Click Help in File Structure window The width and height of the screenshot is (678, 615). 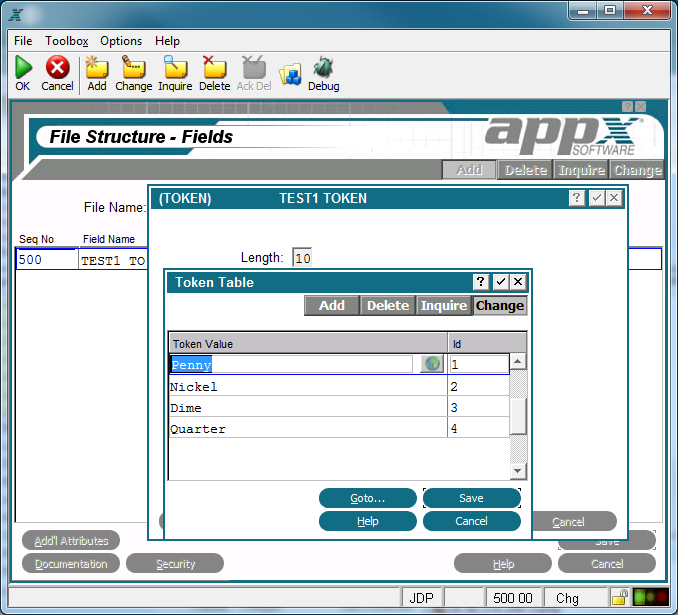click(503, 564)
